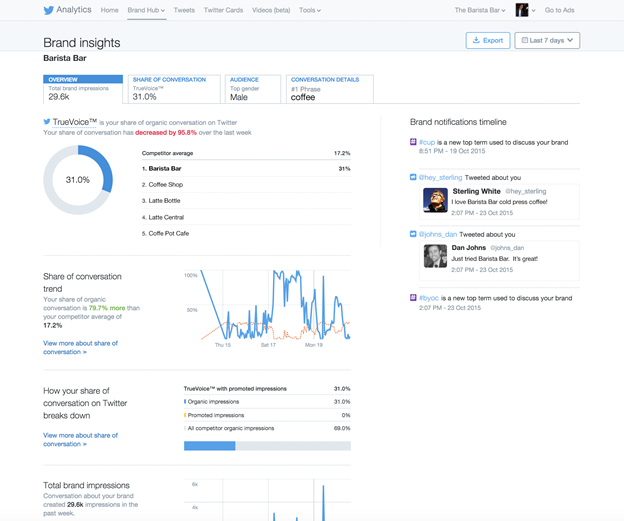This screenshot has height=521, width=624.
Task: Click the #cup hashtag link
Action: [x=427, y=142]
